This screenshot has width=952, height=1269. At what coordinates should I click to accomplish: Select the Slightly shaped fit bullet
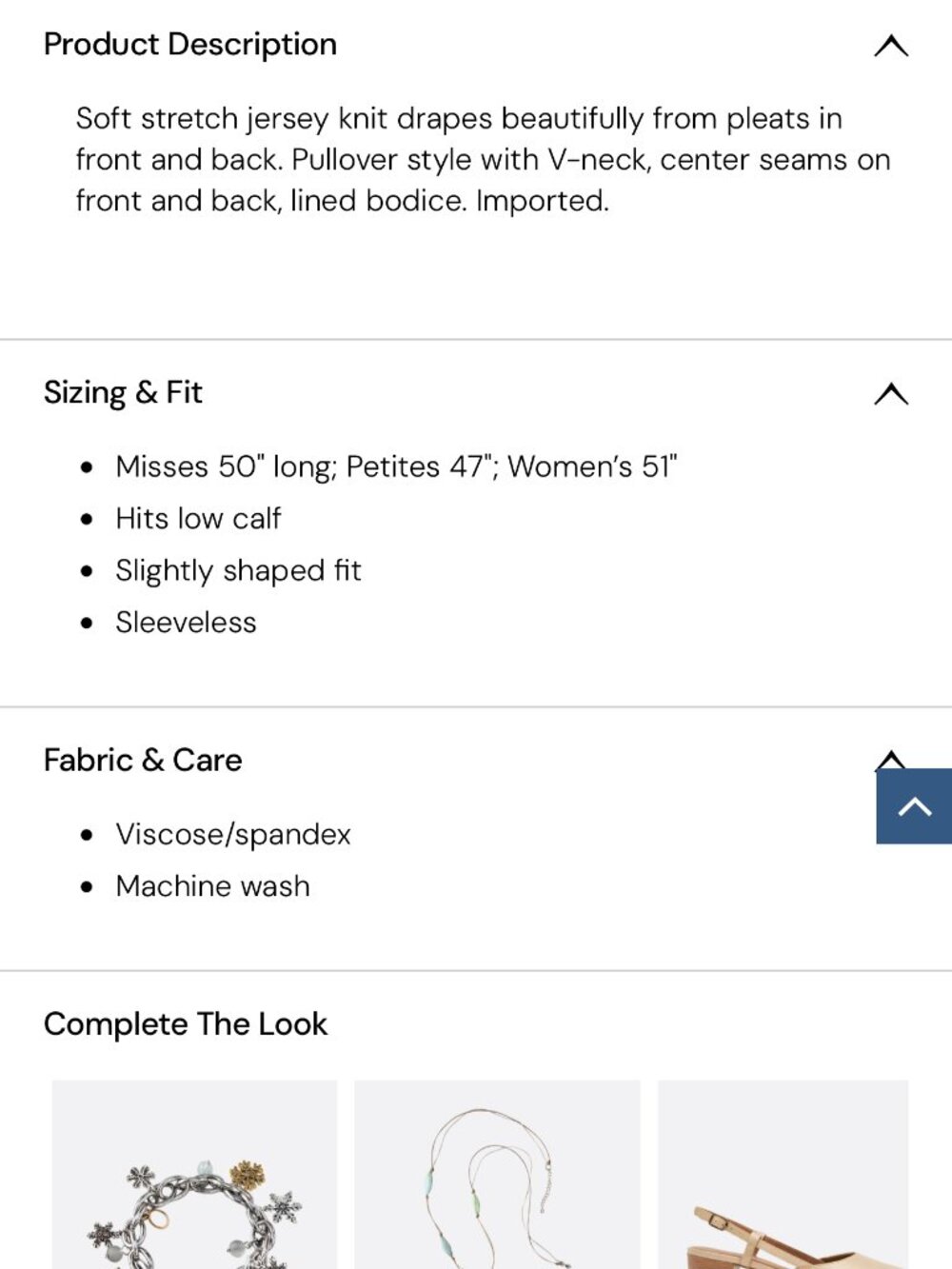tap(238, 571)
